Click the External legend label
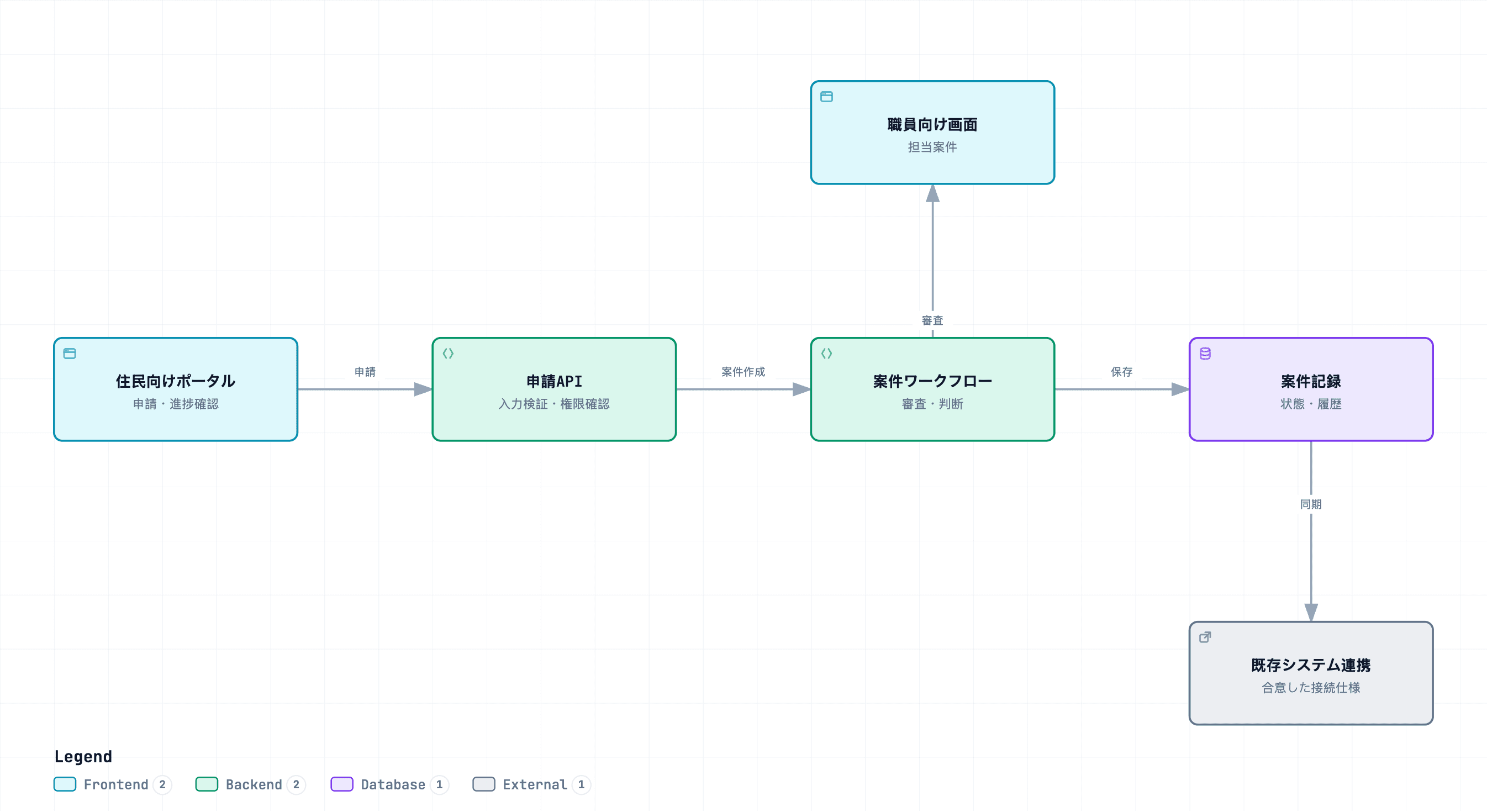The image size is (1487, 812). (535, 784)
